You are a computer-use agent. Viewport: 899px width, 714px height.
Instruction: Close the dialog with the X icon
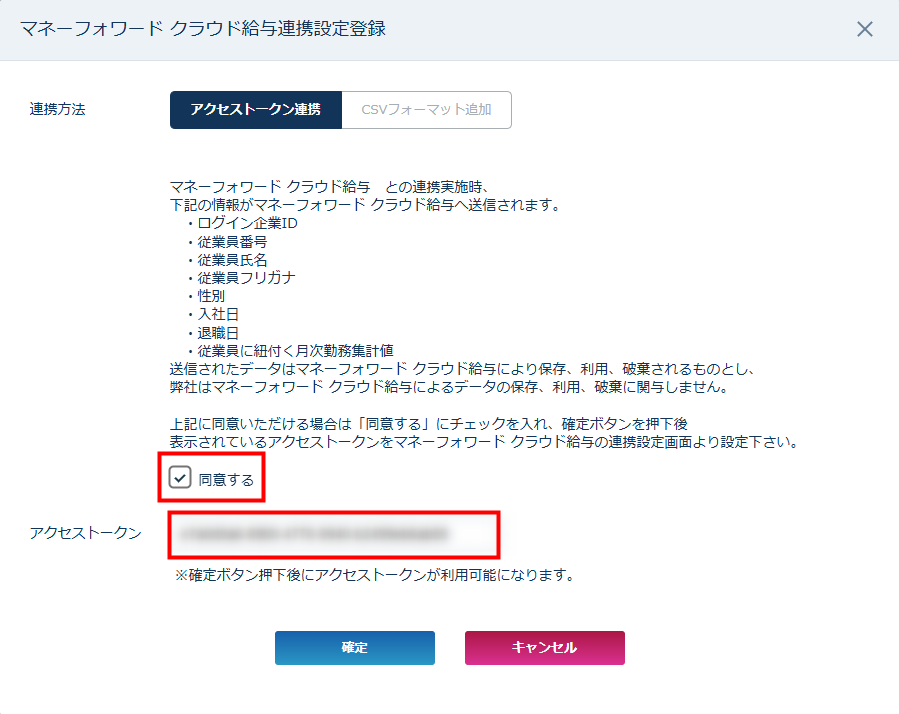click(865, 29)
